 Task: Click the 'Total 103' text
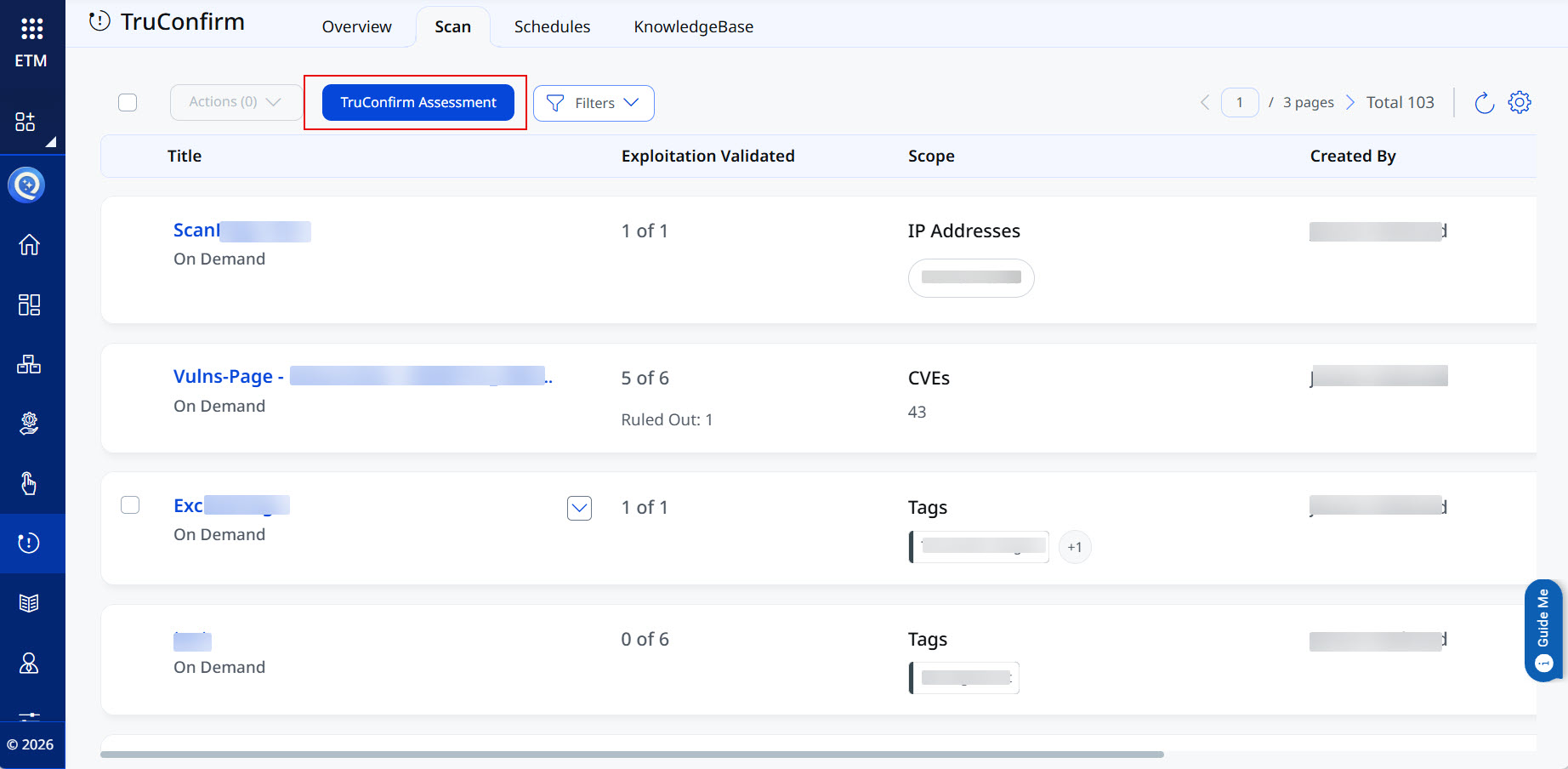[1400, 102]
